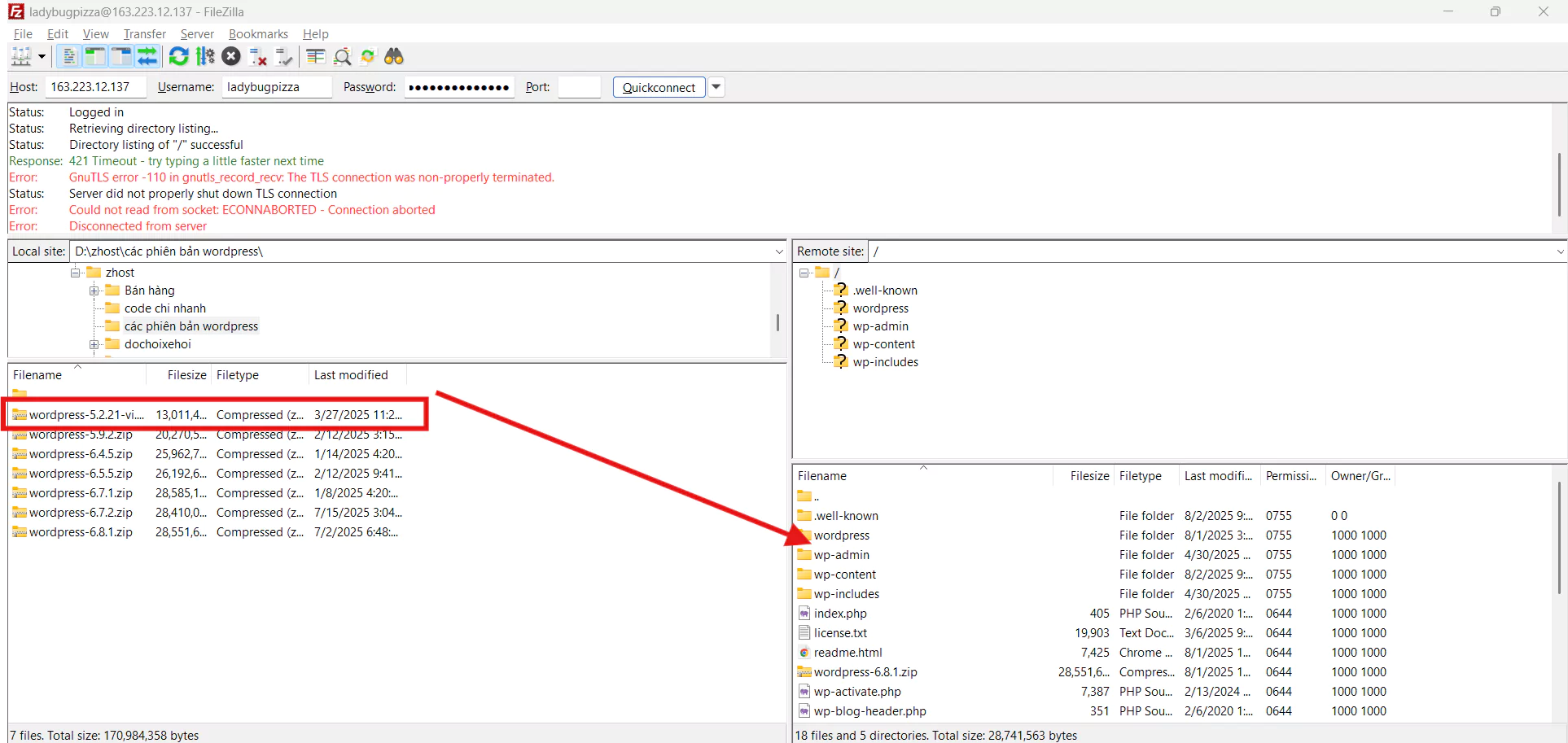Screen dimensions: 1568x743
Task: Select wp-includes in remote tree
Action: 886,362
